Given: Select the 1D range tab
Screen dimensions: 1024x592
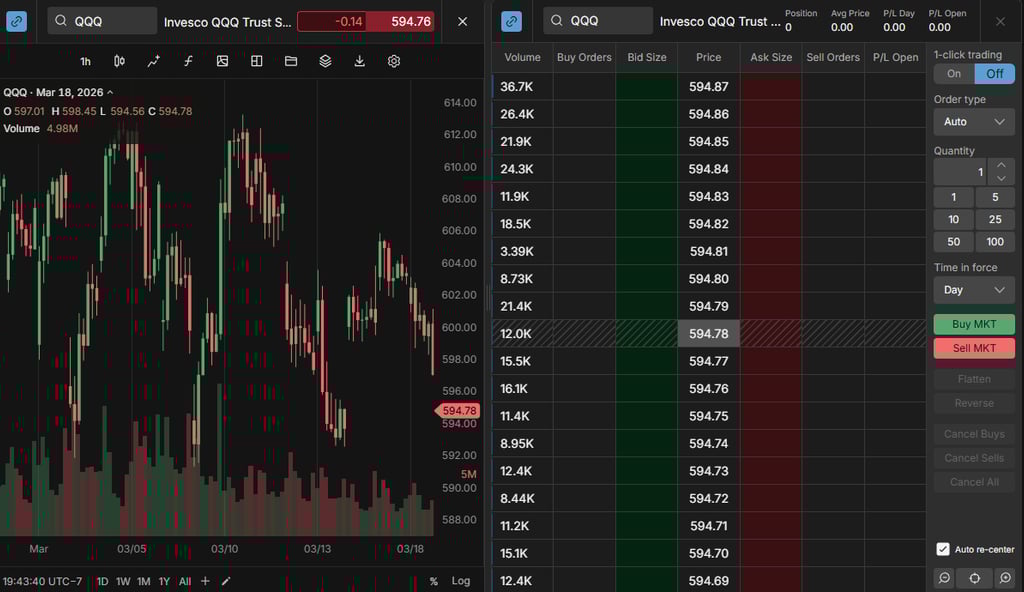Looking at the screenshot, I should 103,581.
